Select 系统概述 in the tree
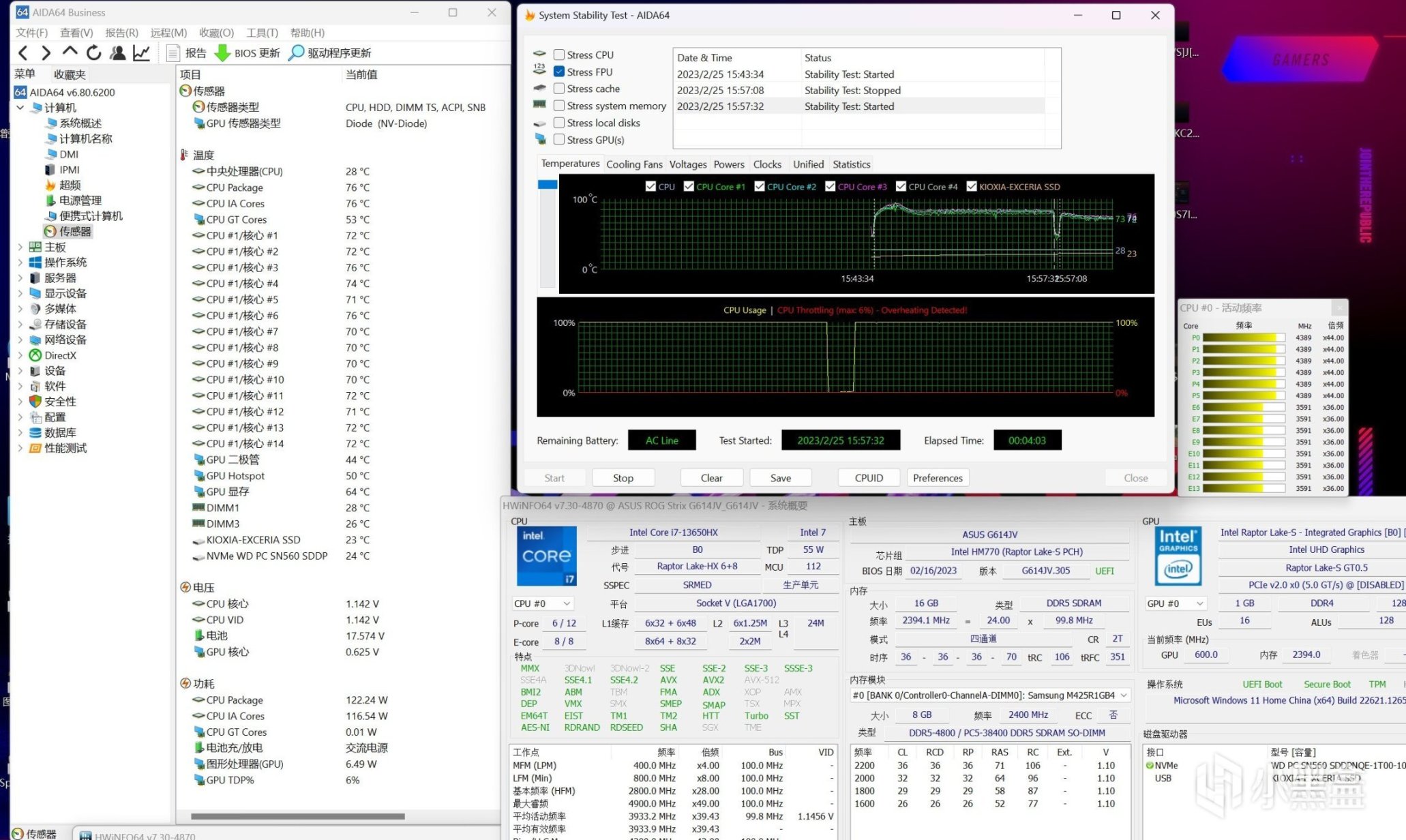 [80, 123]
